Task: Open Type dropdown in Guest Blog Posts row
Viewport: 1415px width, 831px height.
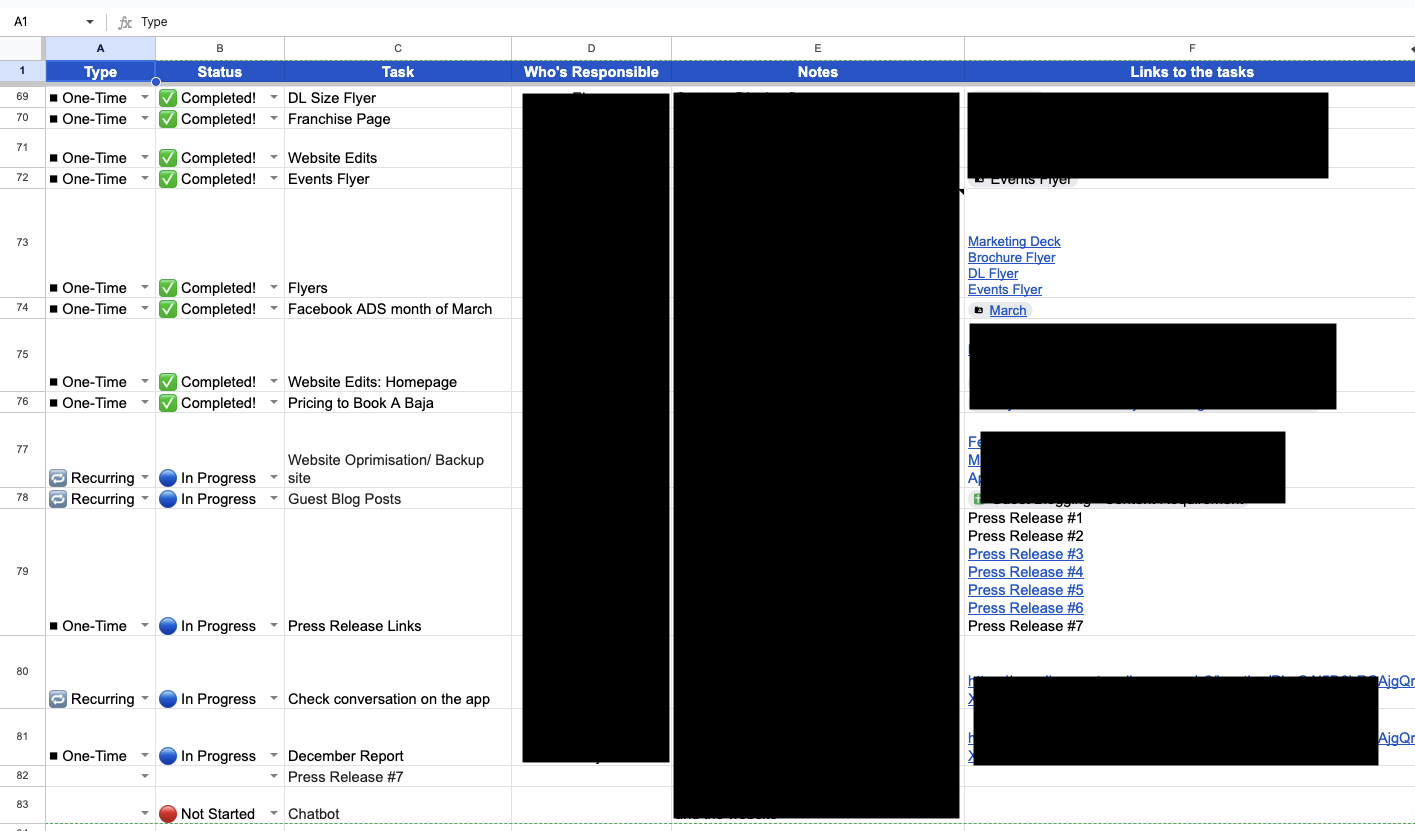Action: pos(145,499)
